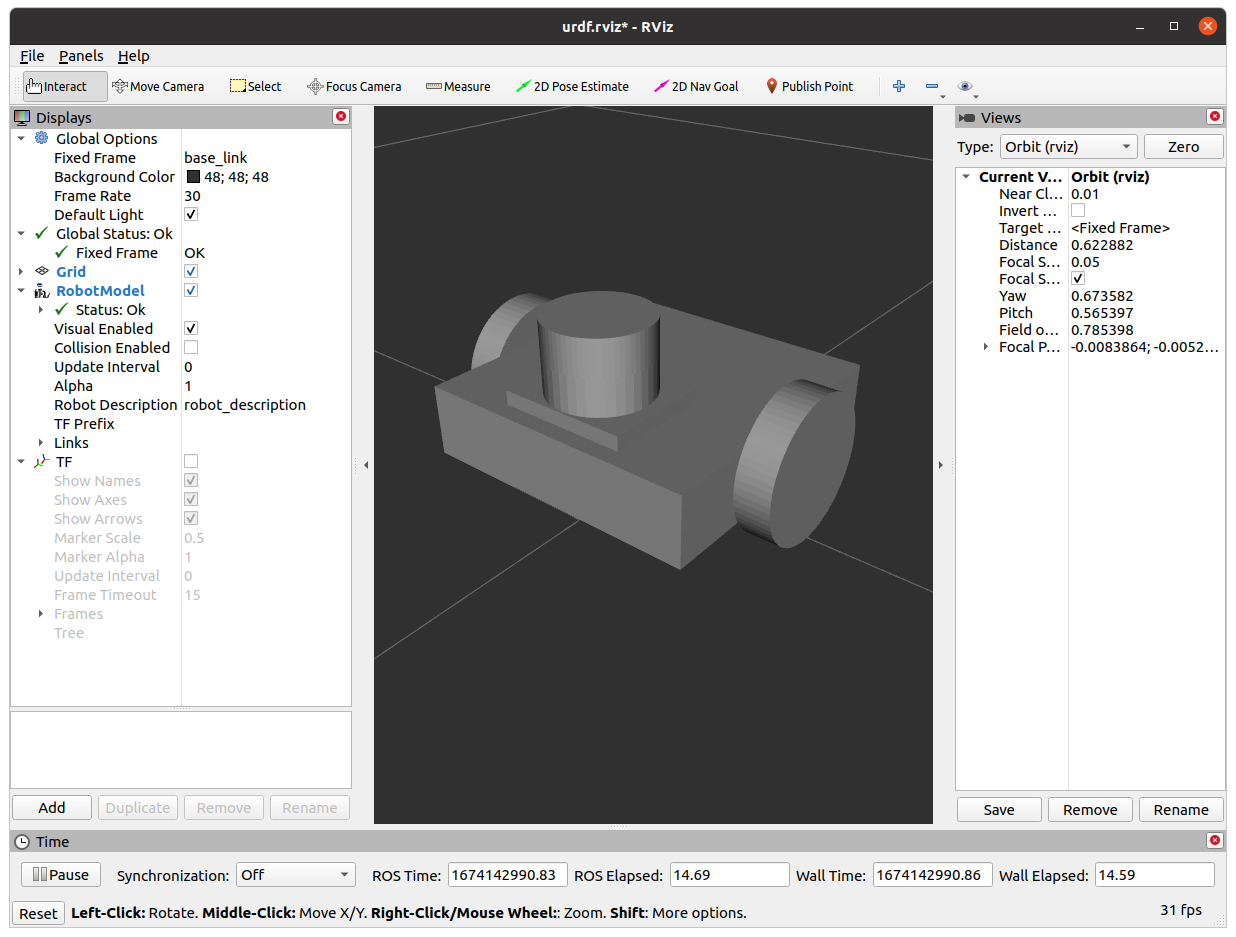Close the Time panel

(x=1215, y=841)
